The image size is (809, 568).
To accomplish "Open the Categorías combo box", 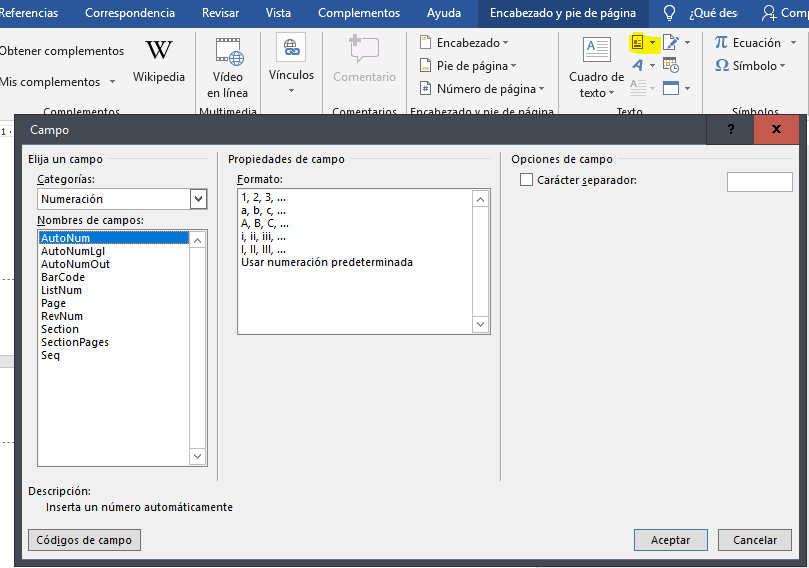I will (122, 199).
